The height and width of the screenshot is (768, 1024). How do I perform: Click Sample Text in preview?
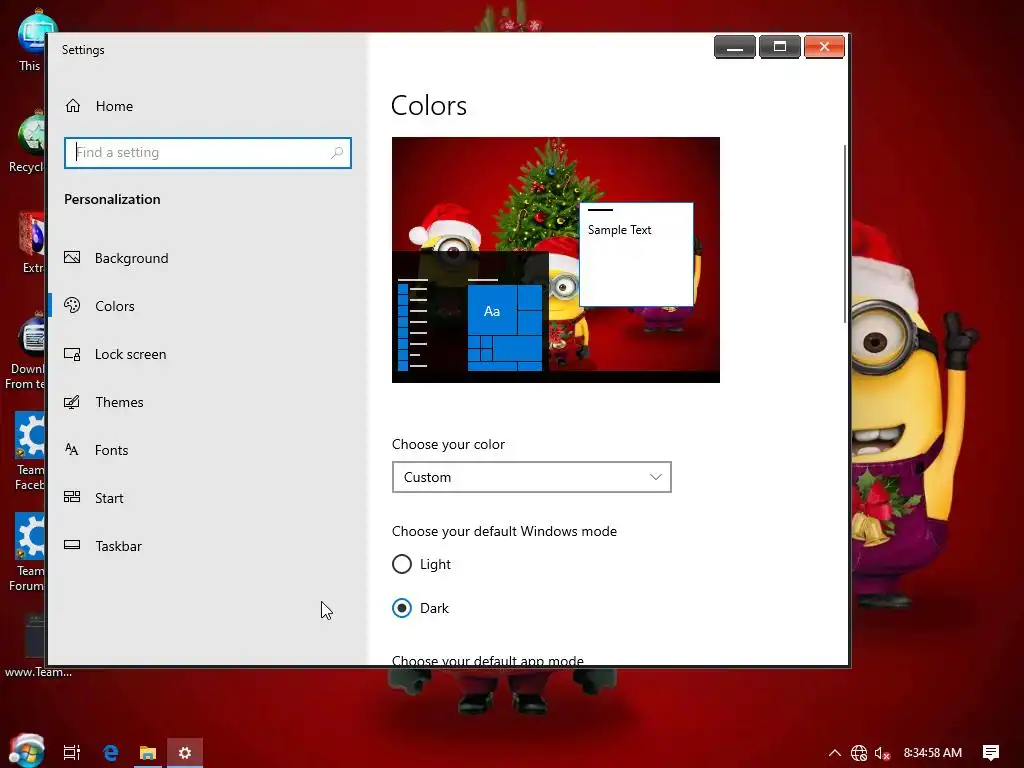coord(619,230)
